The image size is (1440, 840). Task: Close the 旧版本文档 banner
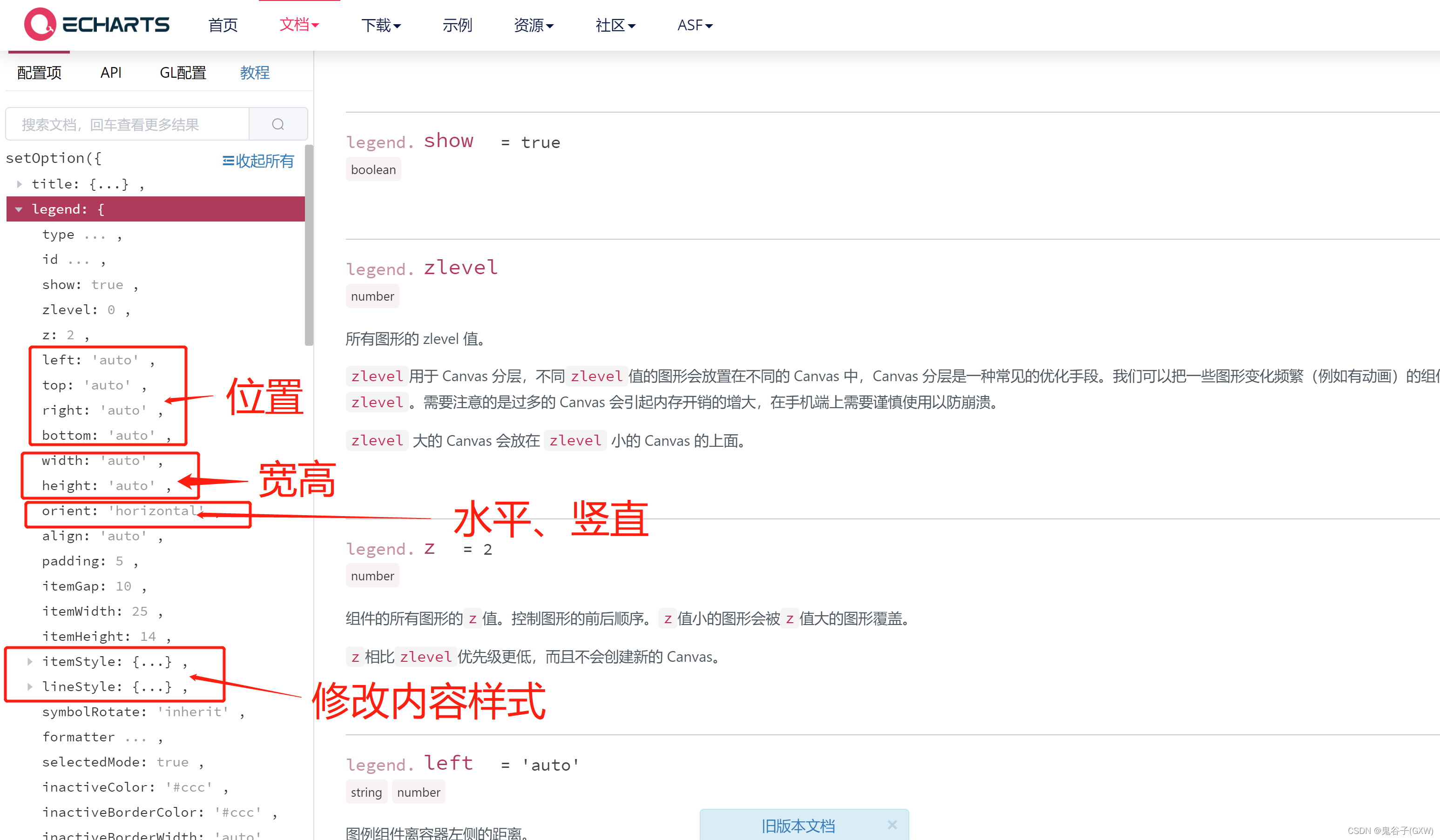(892, 825)
